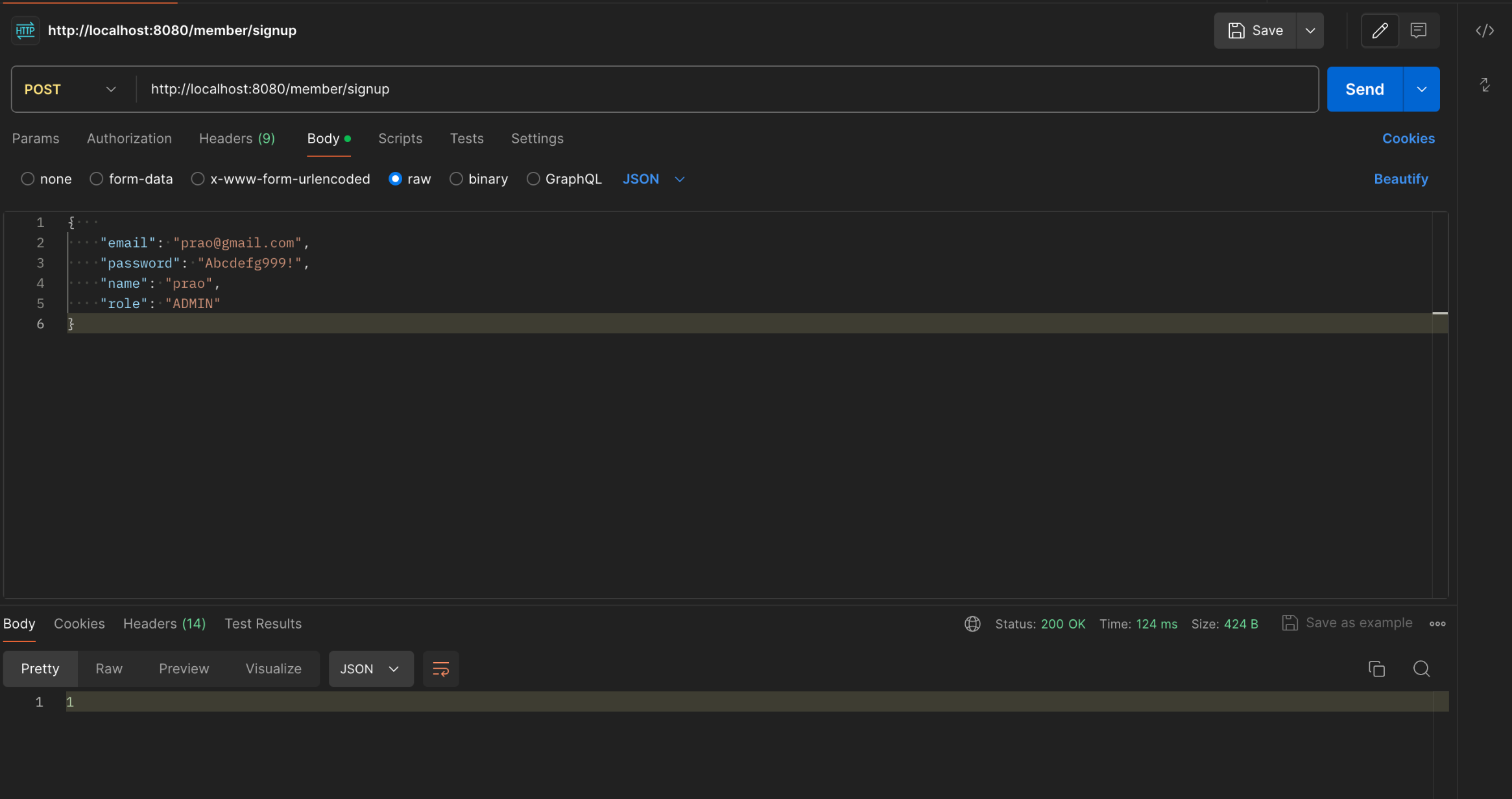1512x799 pixels.
Task: Choose the GraphQL body type
Action: click(x=533, y=179)
